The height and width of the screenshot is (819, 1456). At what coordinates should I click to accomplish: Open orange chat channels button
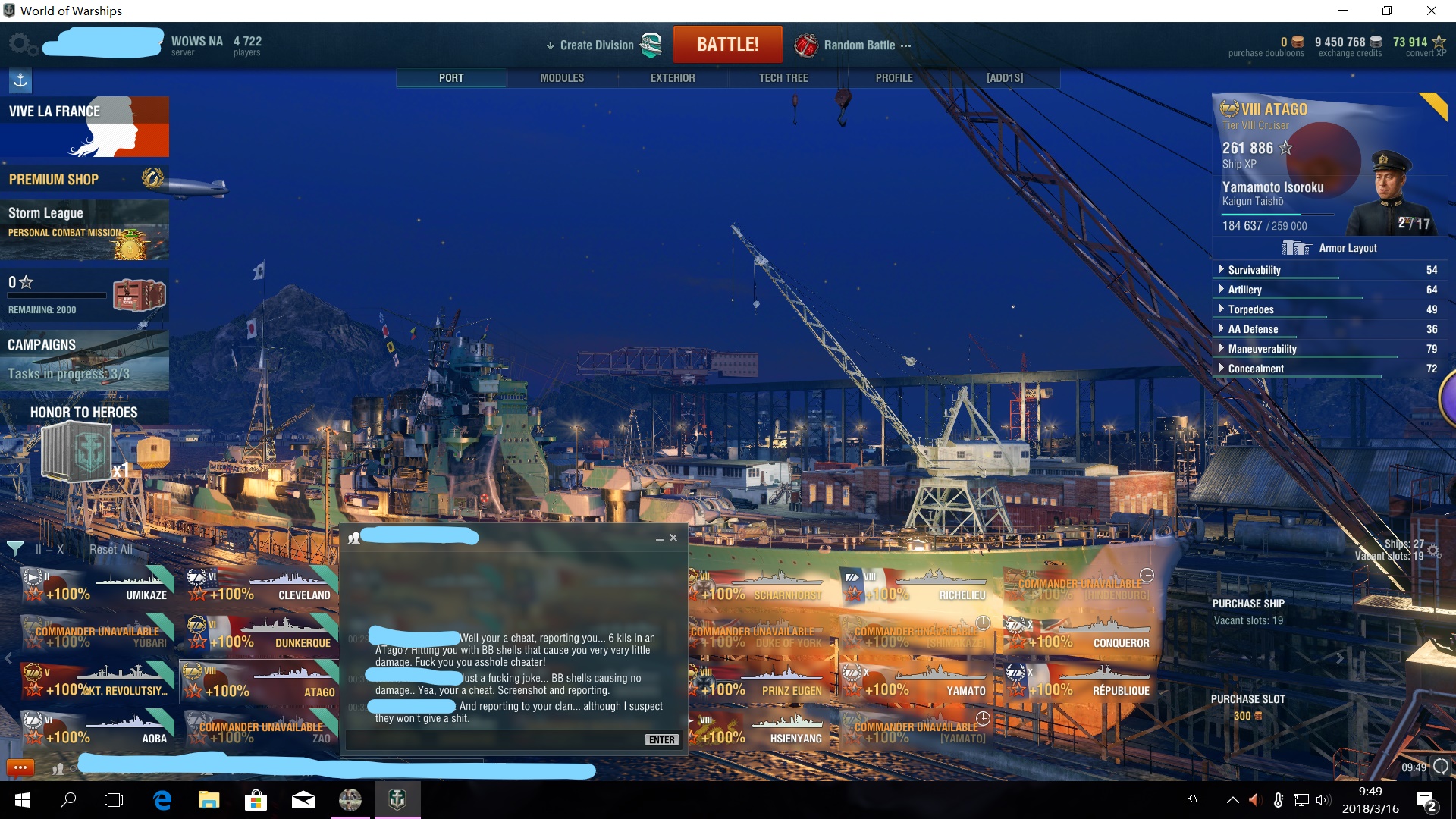tap(20, 767)
